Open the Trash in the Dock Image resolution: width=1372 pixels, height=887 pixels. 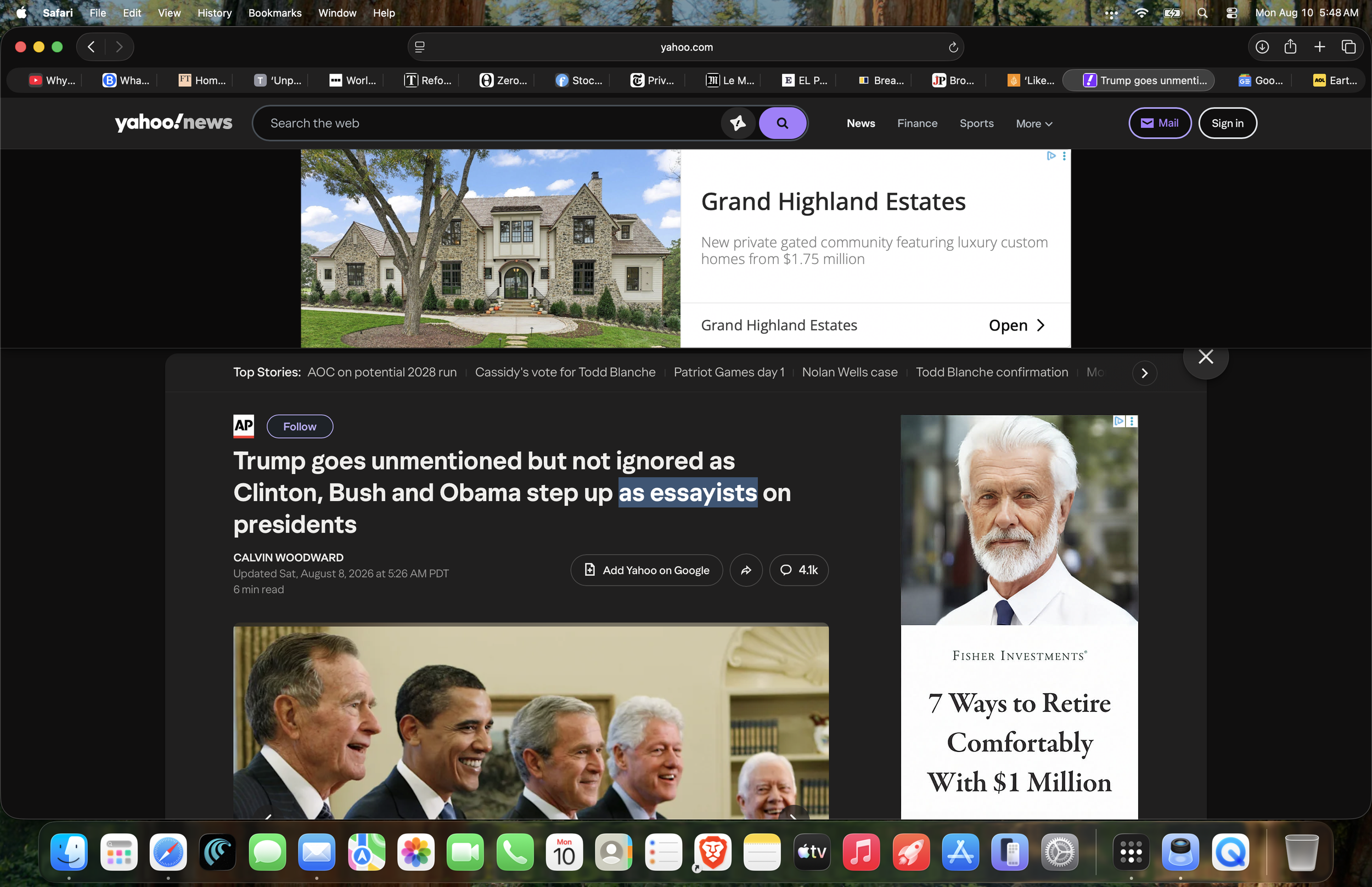click(1301, 851)
